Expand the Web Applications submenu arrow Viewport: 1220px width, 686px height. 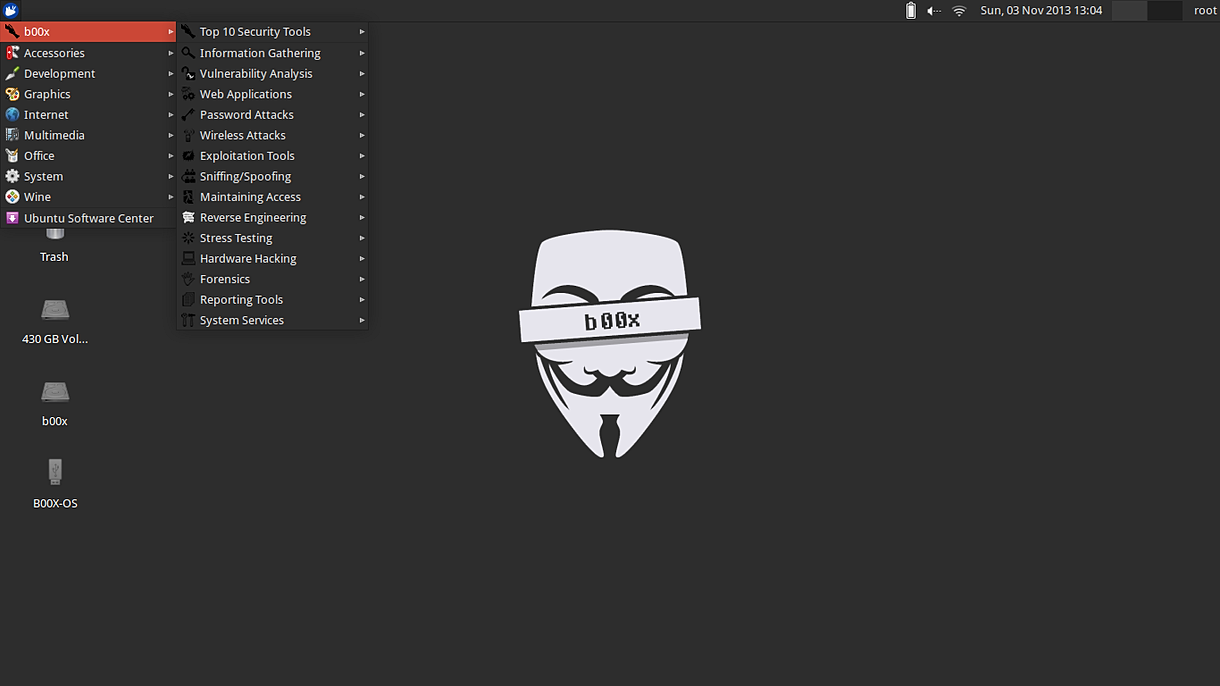pyautogui.click(x=362, y=94)
